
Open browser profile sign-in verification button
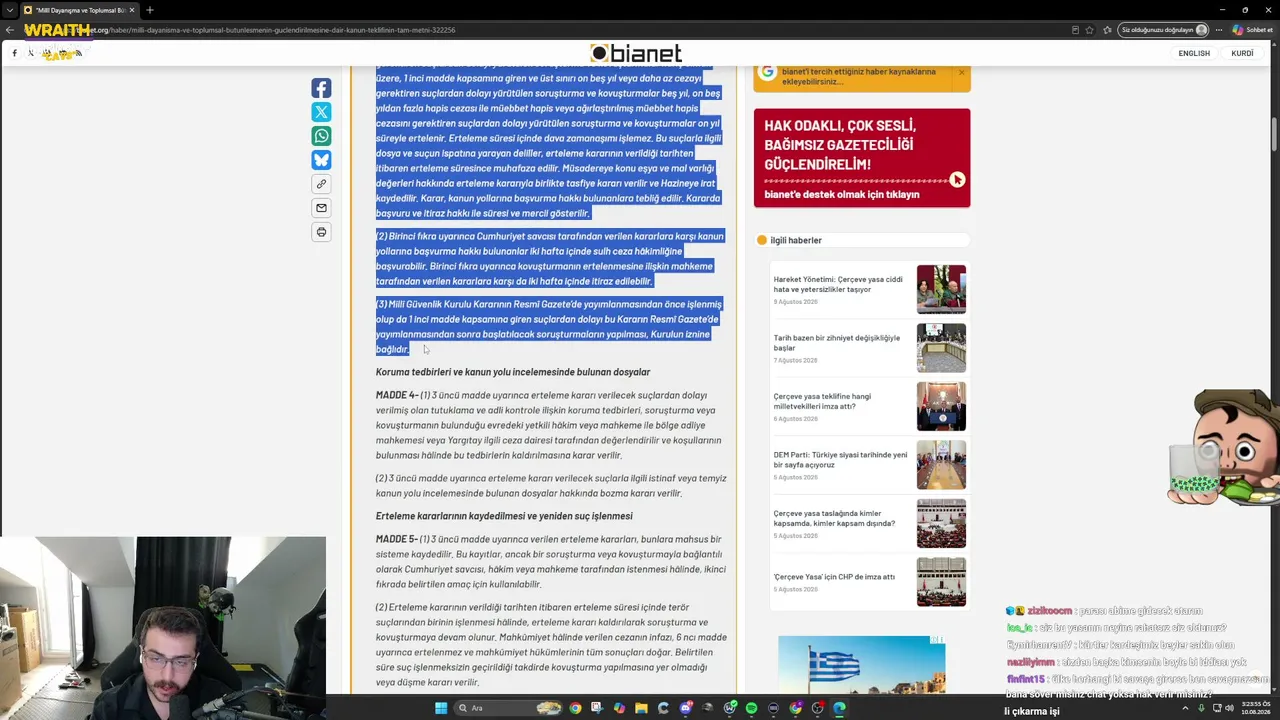[x=1164, y=30]
